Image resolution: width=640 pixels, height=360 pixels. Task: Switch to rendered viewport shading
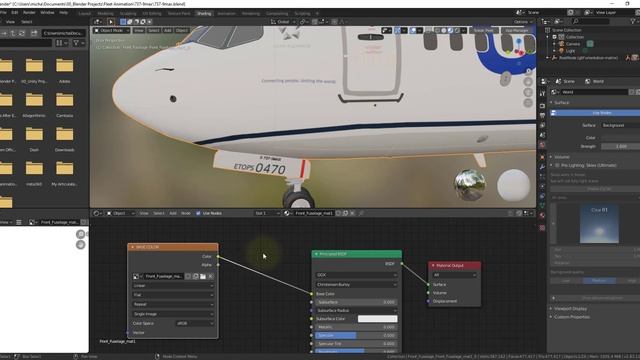[457, 30]
